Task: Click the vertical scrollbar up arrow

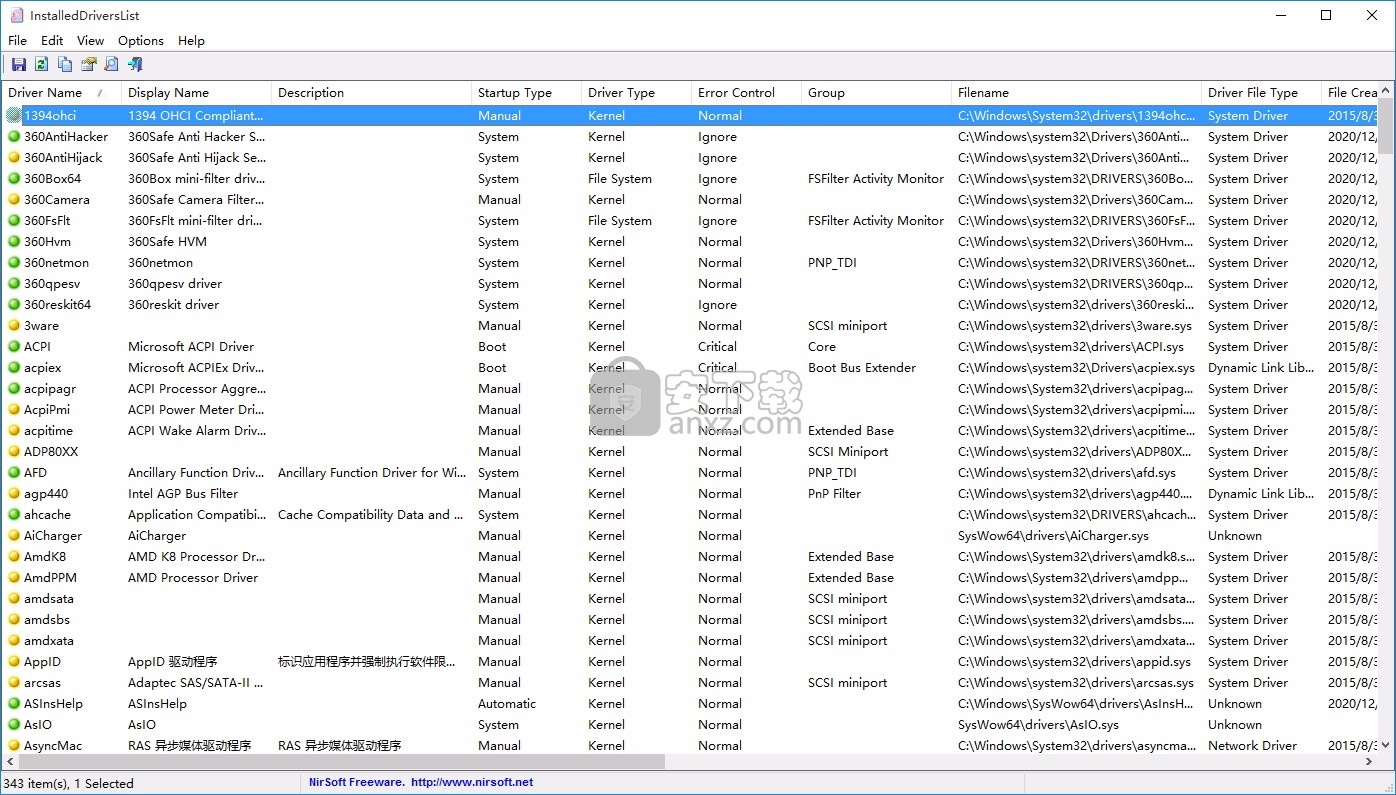Action: click(1387, 91)
